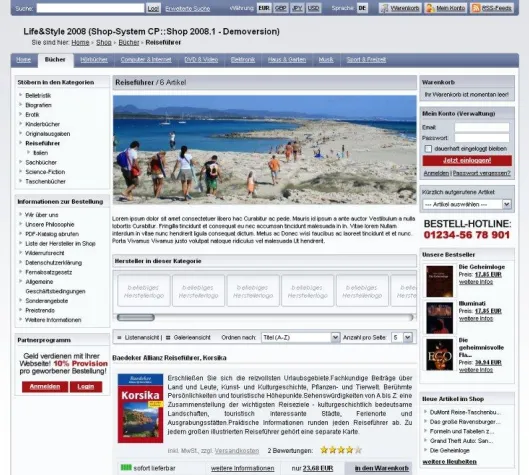Screen dimensions: 529x475
Task: Open Illuminati bestseller cover thumbnail
Action: click(439, 318)
